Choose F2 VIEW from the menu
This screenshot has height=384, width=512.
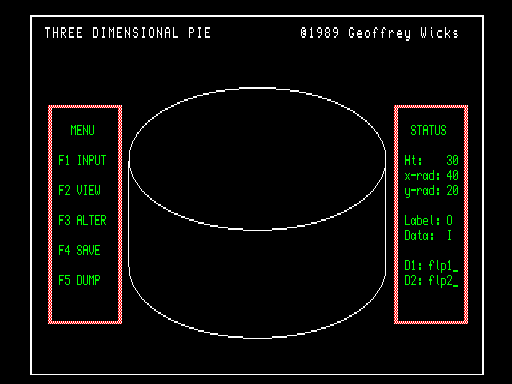click(x=79, y=190)
